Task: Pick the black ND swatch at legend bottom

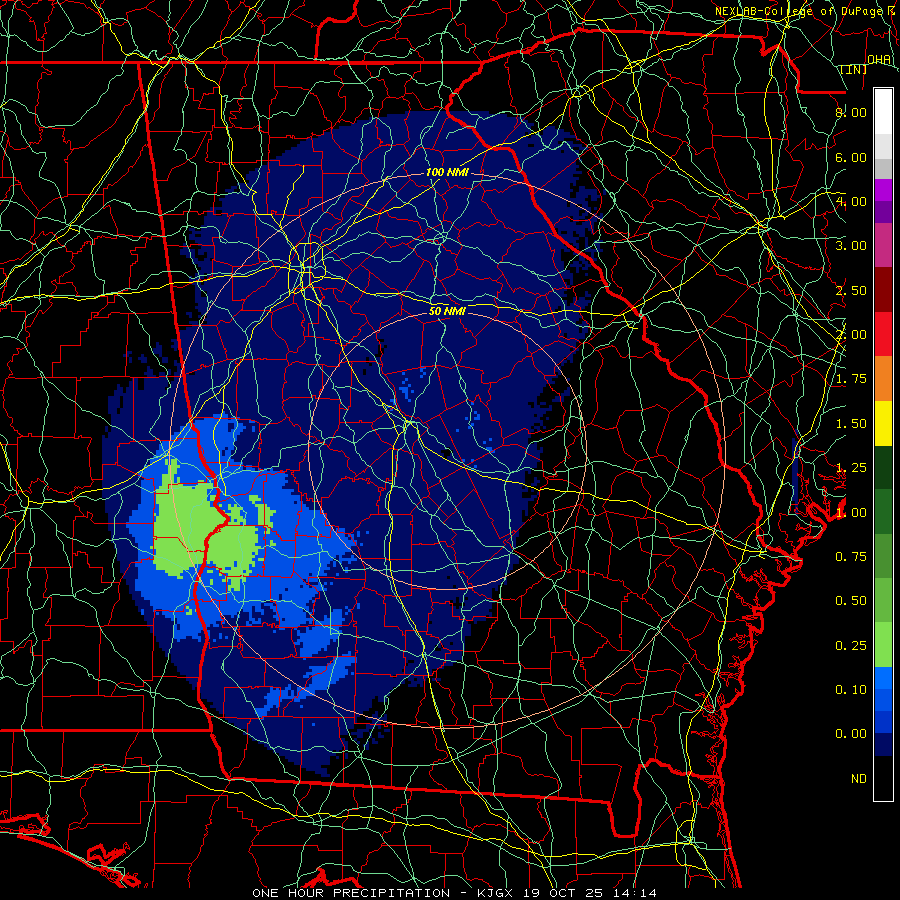Action: pos(883,778)
